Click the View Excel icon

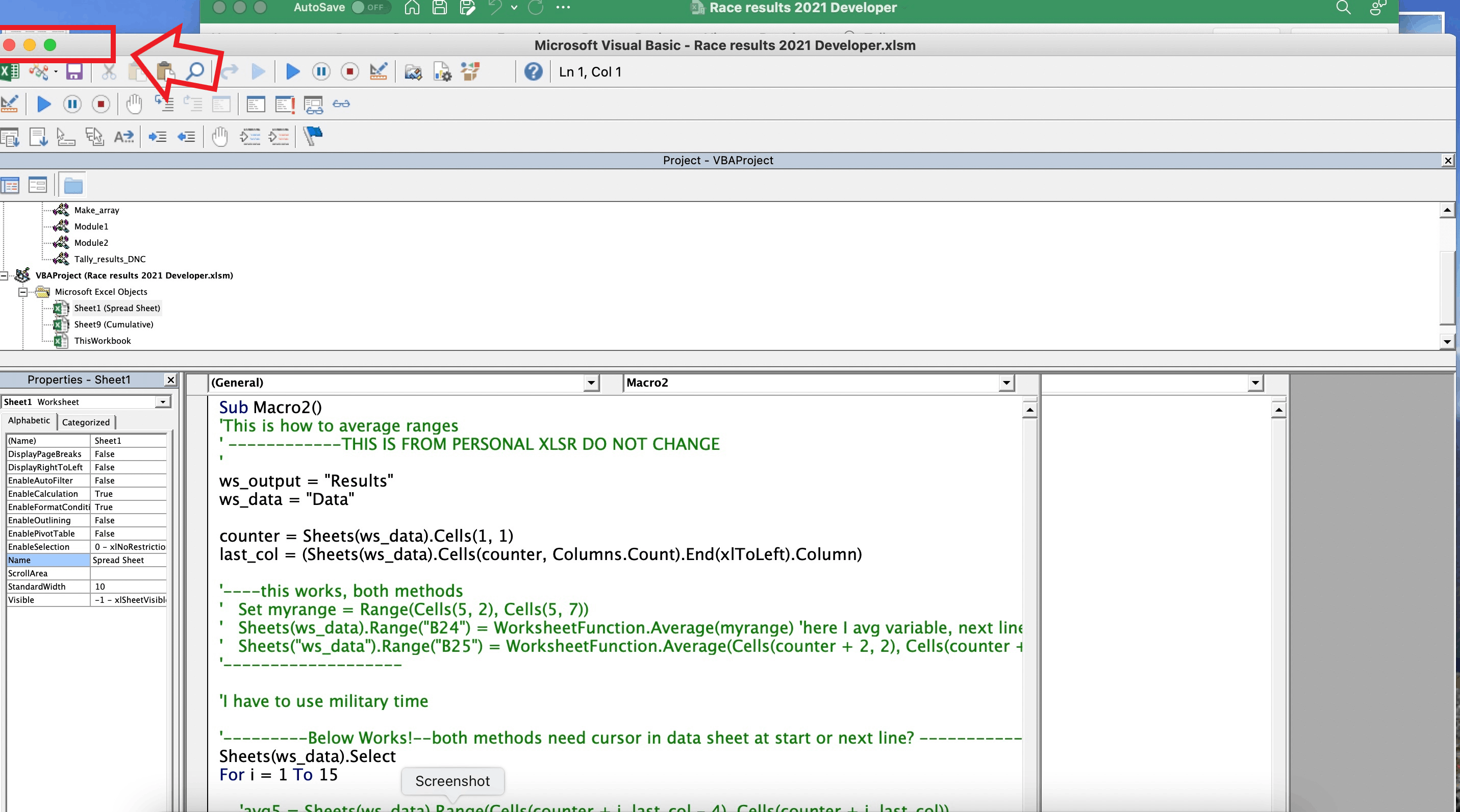pos(9,72)
